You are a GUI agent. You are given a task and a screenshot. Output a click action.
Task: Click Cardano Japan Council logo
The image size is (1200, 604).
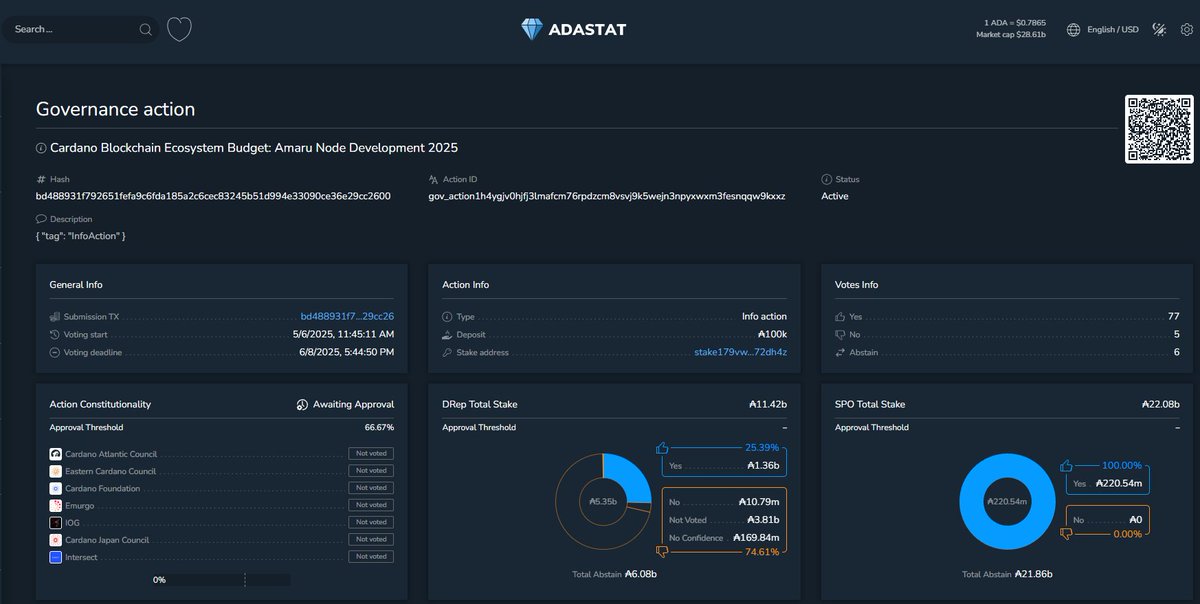pyautogui.click(x=56, y=540)
